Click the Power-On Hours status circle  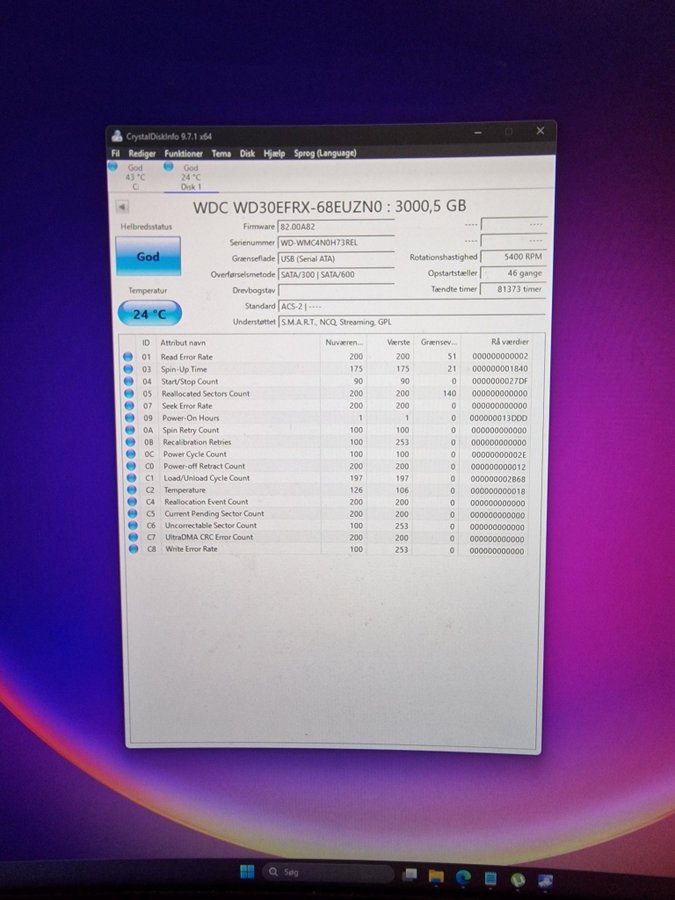(x=128, y=418)
